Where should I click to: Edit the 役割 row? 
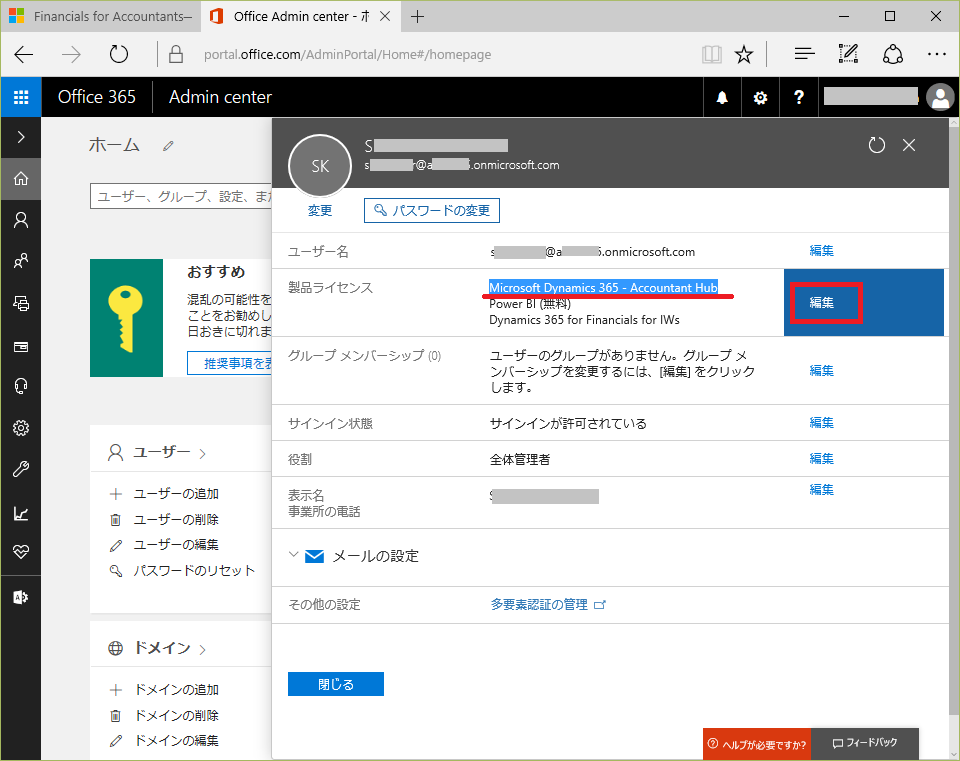point(822,459)
